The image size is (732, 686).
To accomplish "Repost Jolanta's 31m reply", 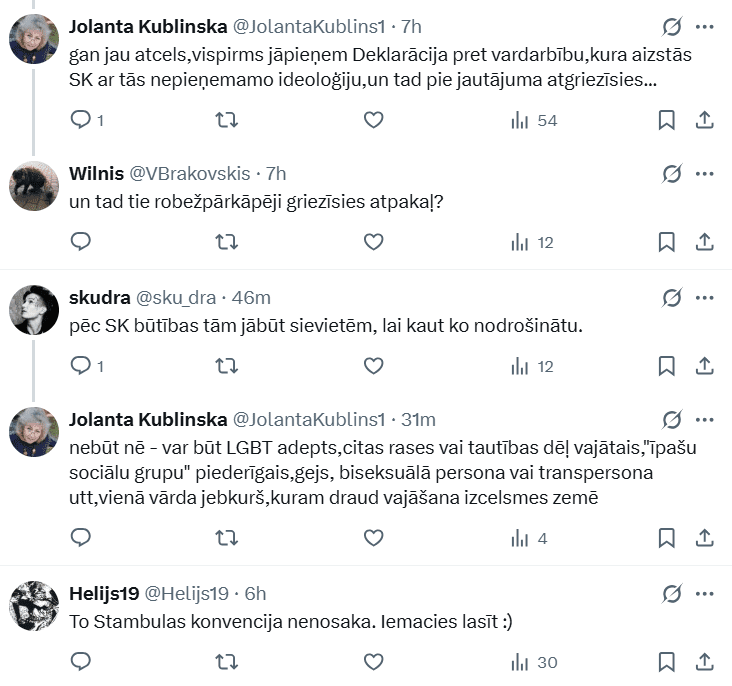I will coord(227,538).
